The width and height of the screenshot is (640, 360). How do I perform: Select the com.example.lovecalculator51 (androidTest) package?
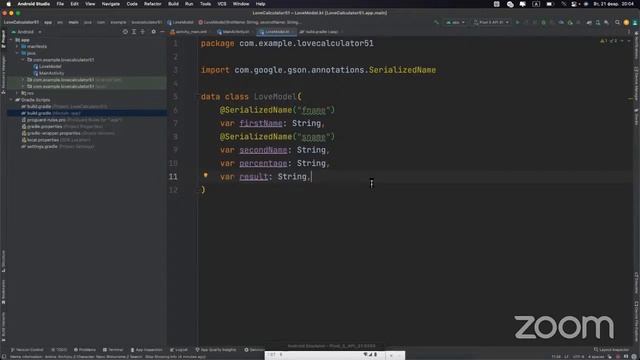[74, 80]
